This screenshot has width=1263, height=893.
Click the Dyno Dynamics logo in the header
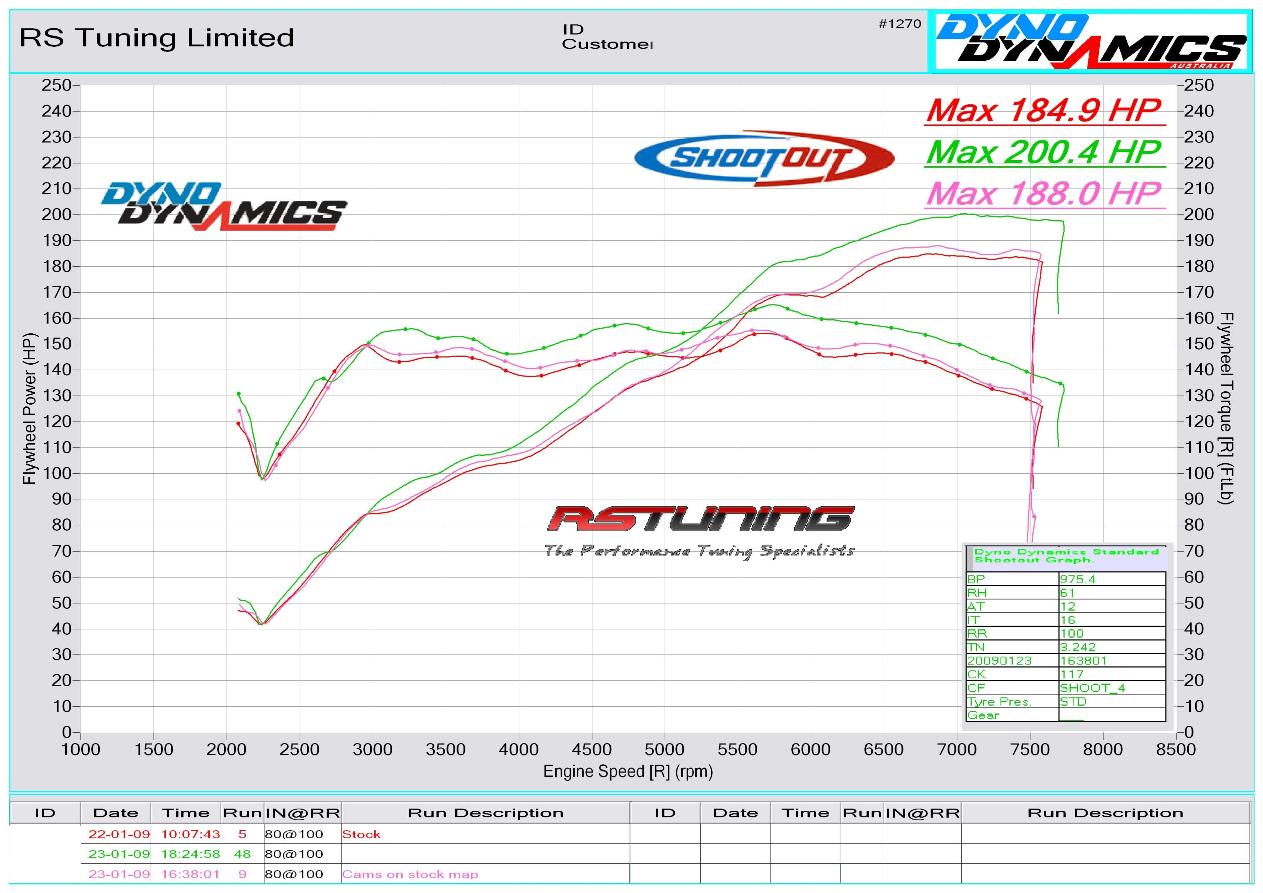pyautogui.click(x=1090, y=41)
